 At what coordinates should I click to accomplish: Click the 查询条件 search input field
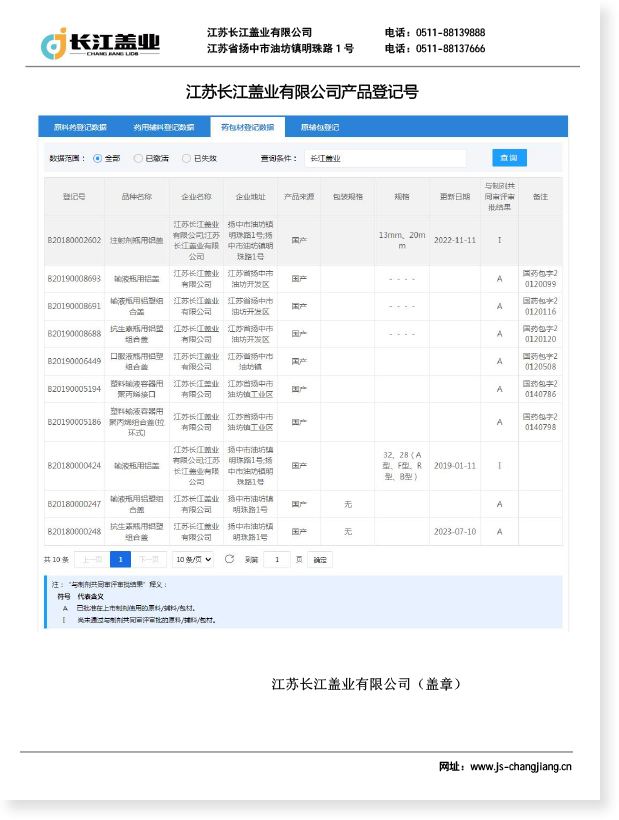click(385, 158)
